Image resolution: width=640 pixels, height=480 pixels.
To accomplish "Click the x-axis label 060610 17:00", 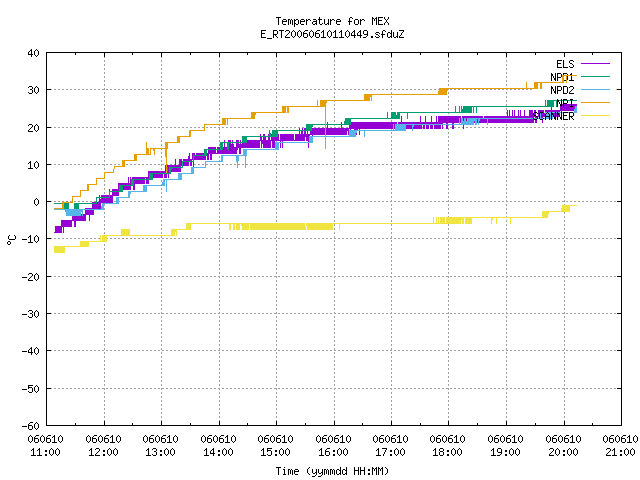I will tap(391, 446).
